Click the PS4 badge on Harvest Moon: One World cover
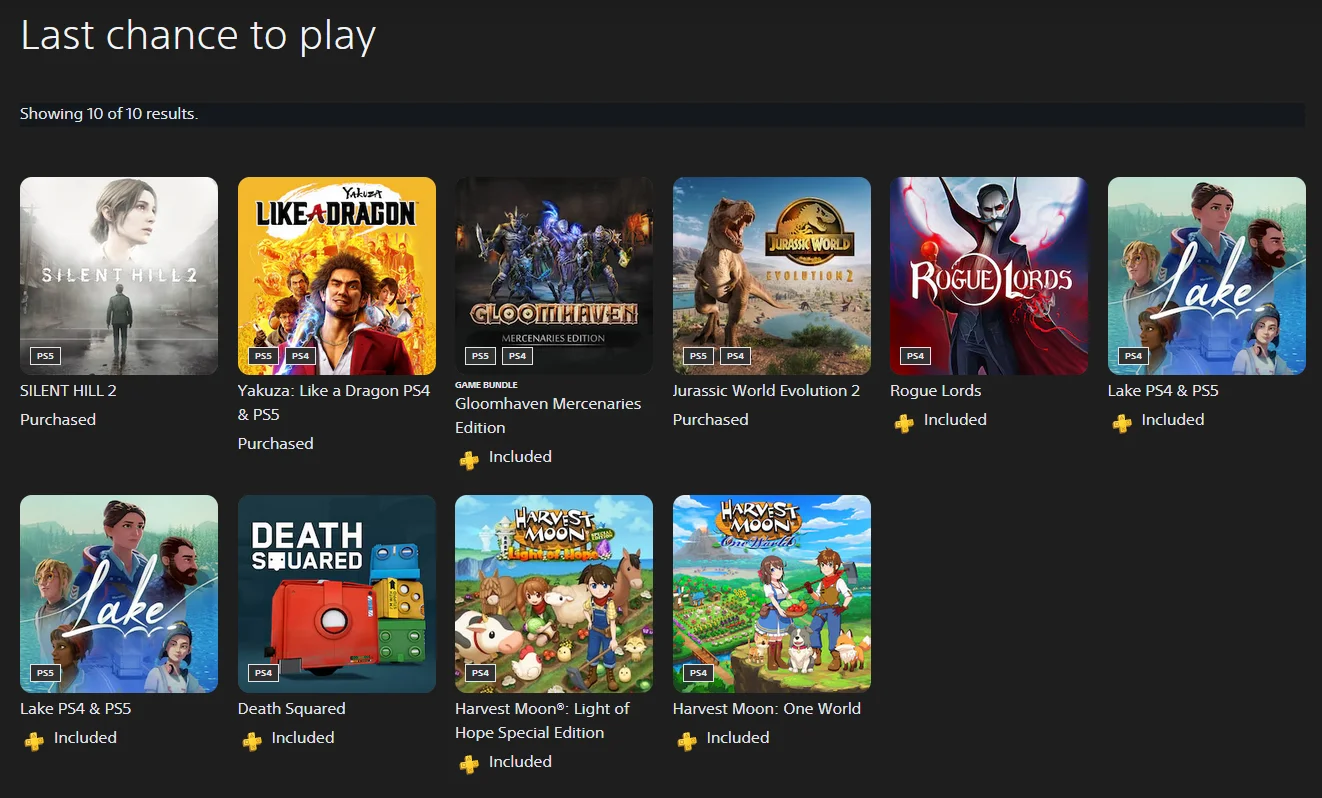This screenshot has height=798, width=1322. point(698,673)
